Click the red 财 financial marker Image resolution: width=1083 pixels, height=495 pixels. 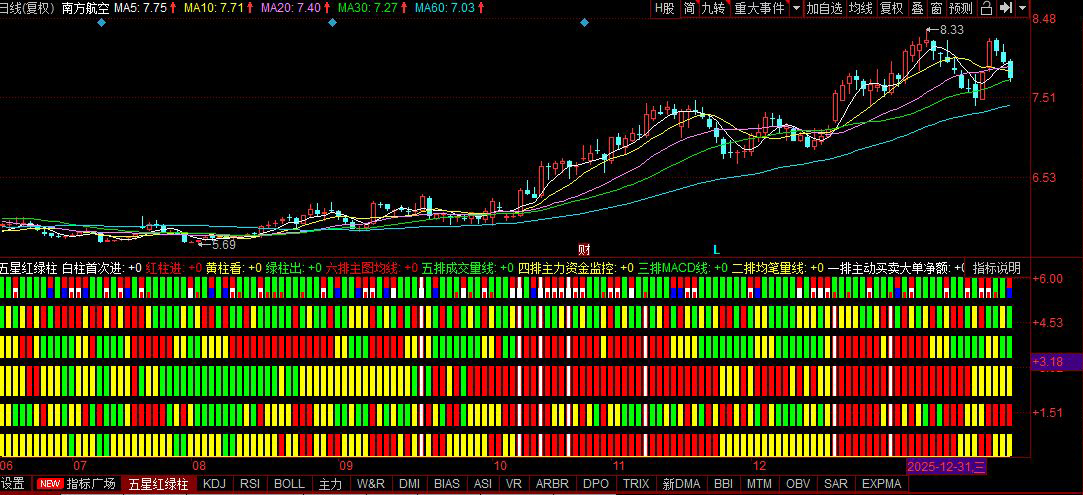(584, 249)
